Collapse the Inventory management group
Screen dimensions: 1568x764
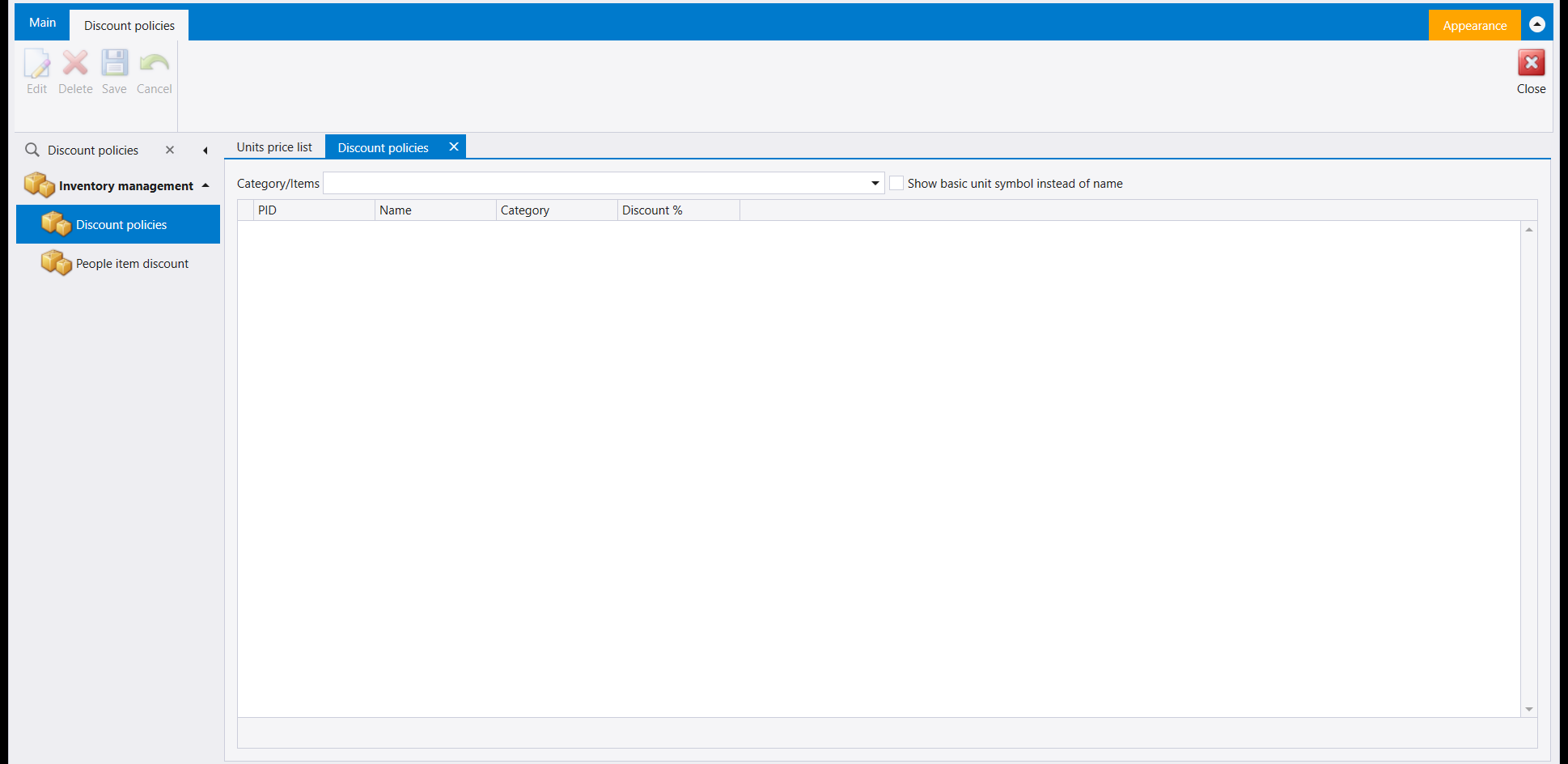(206, 185)
